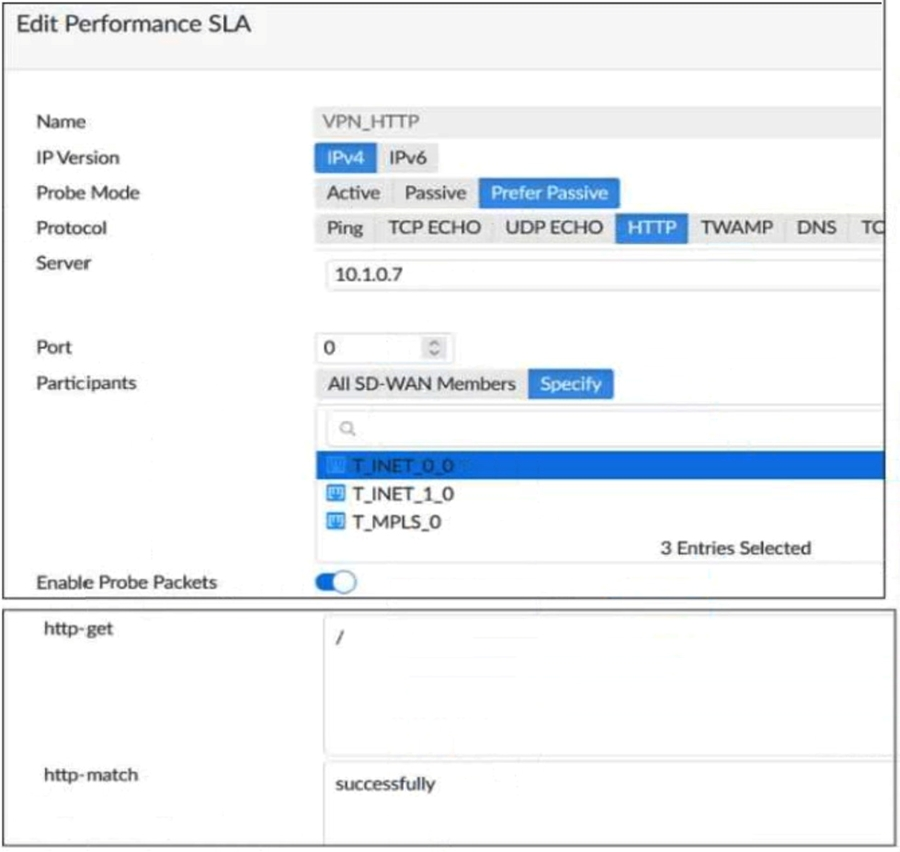Click the T_INET_0_0 interface icon
The image size is (900, 852).
(x=336, y=465)
